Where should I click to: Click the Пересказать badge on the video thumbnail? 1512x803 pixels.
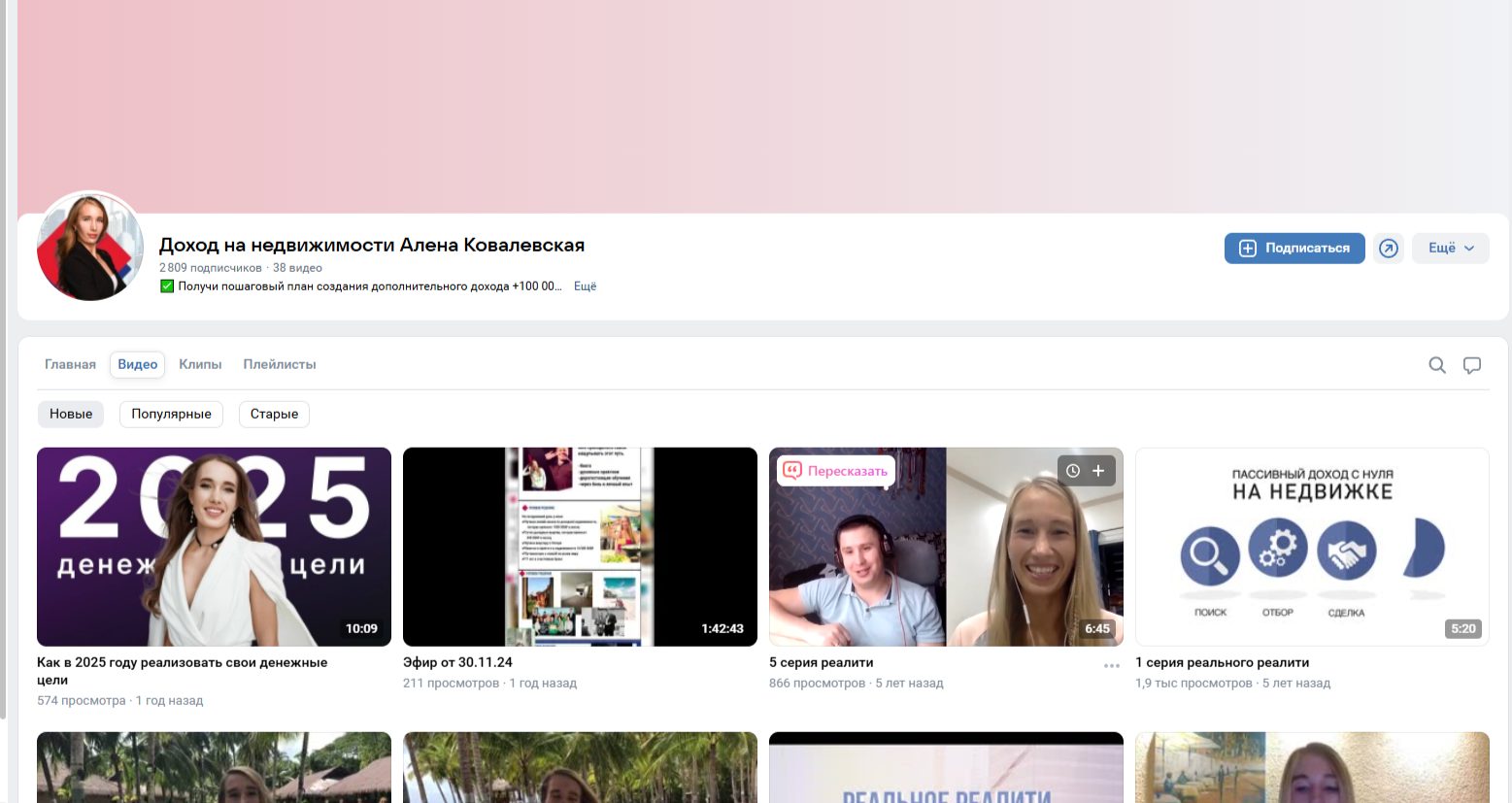pos(836,471)
